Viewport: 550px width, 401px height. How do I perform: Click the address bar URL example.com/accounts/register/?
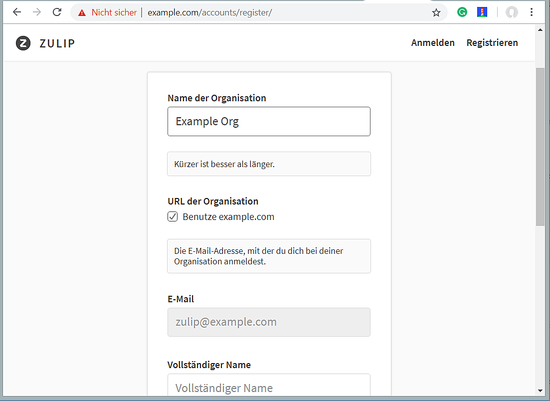tap(210, 13)
